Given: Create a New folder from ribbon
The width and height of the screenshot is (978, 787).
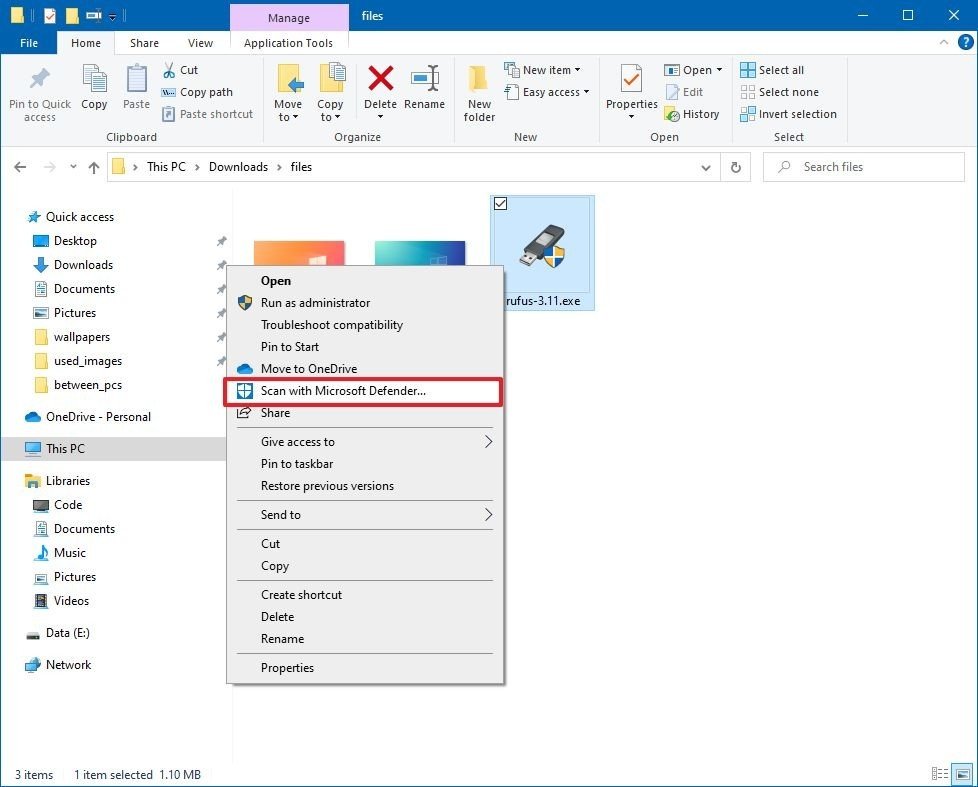Looking at the screenshot, I should (x=479, y=94).
